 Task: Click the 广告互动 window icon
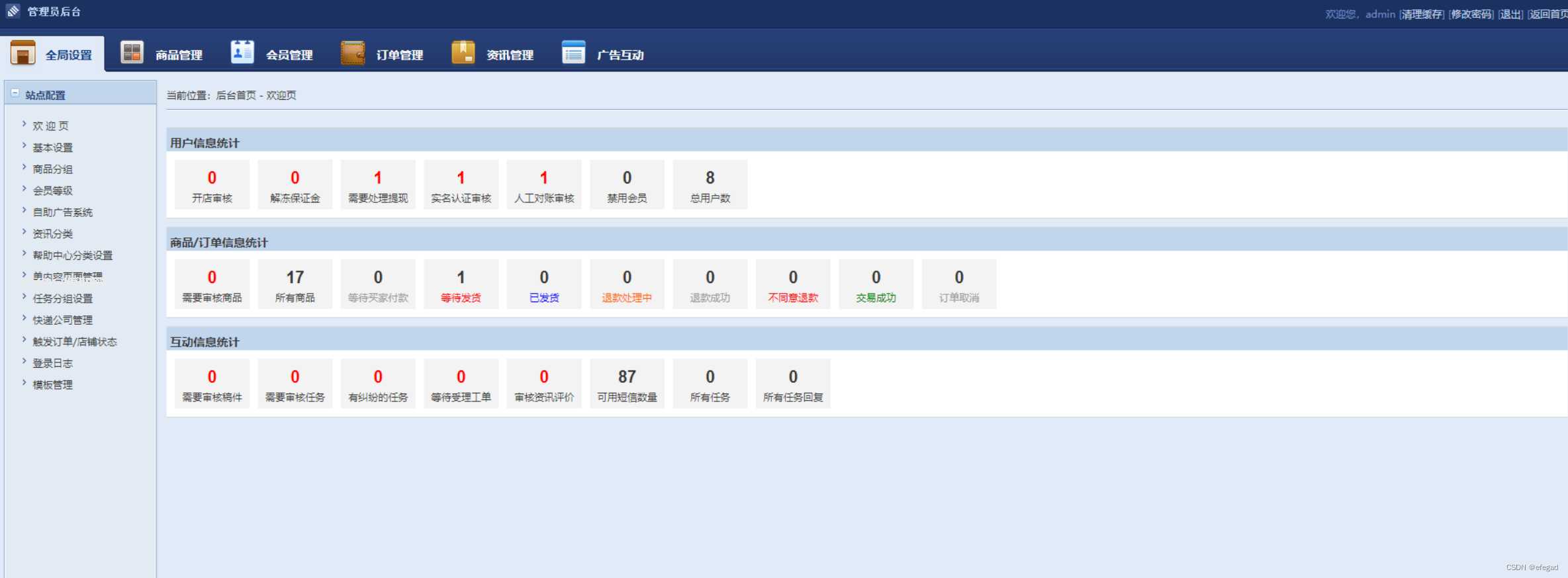573,52
